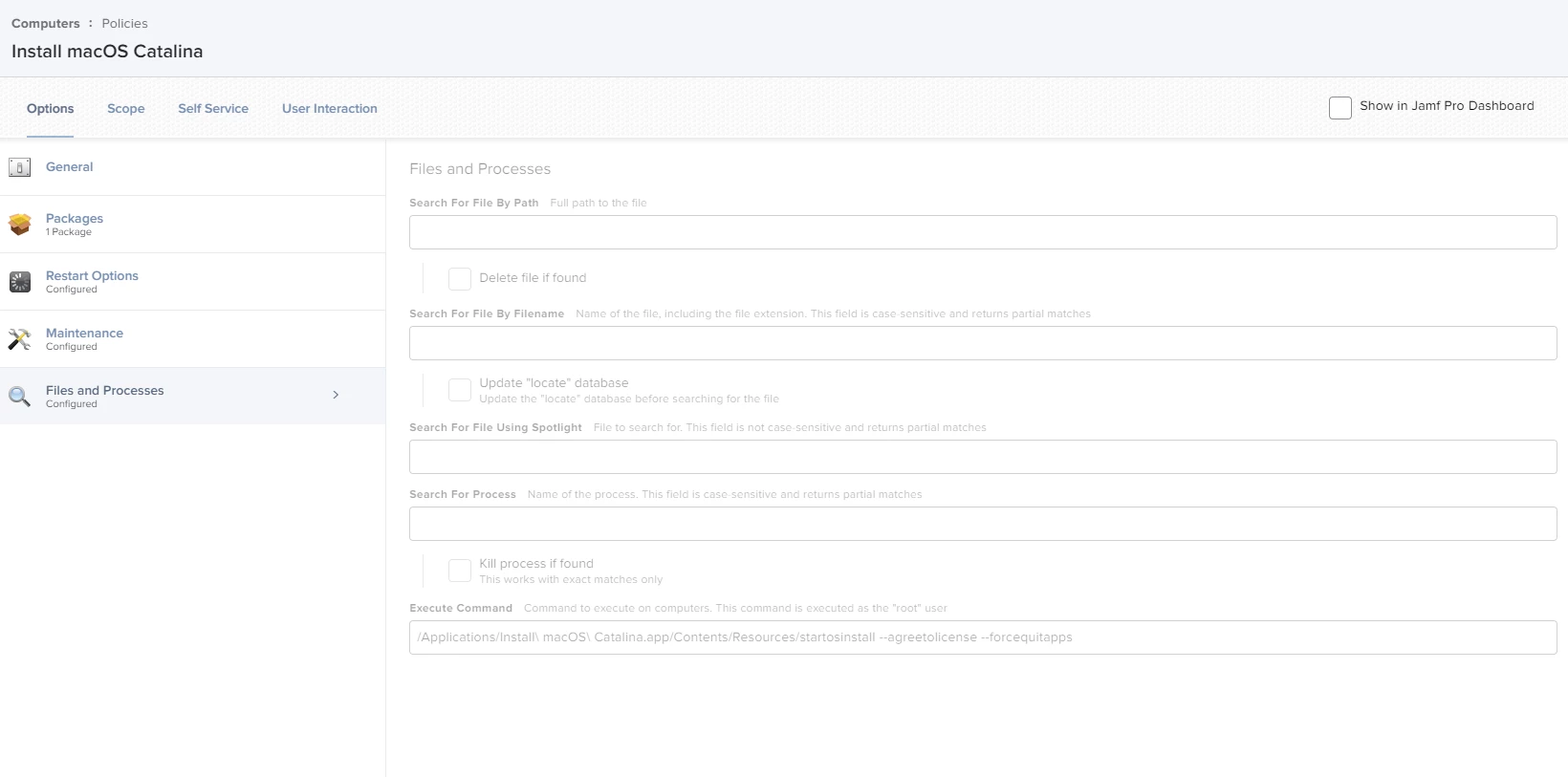Focus the Search For File By Filename field
The image size is (1568, 777).
983,343
